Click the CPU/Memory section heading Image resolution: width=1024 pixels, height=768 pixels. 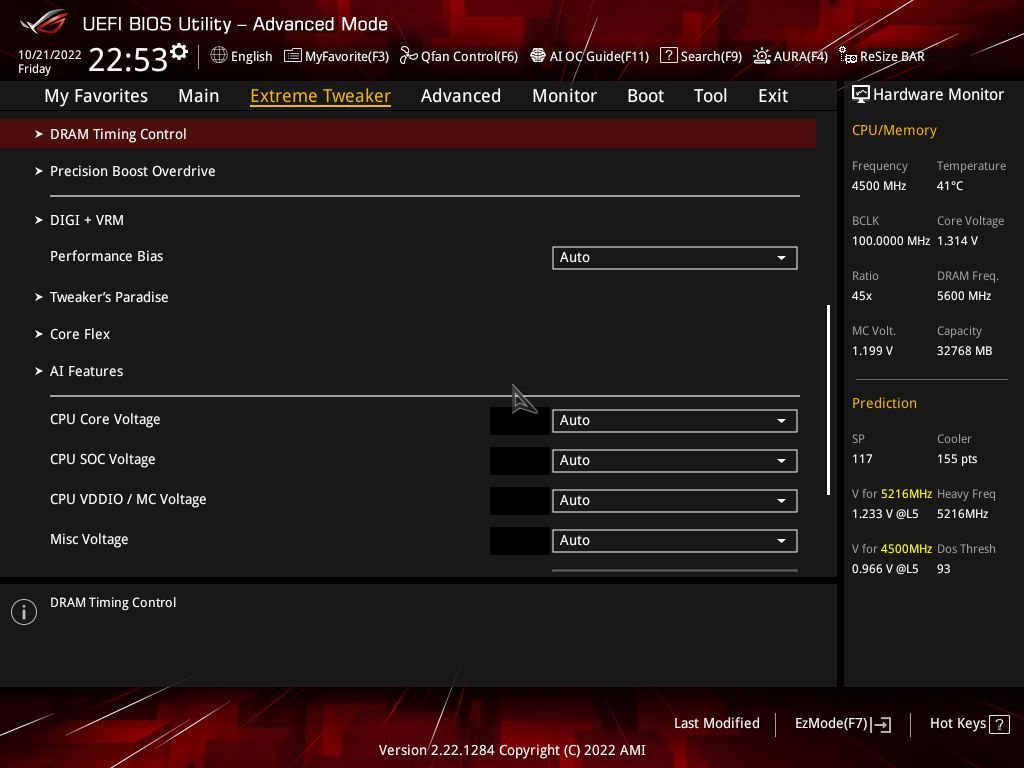coord(894,130)
